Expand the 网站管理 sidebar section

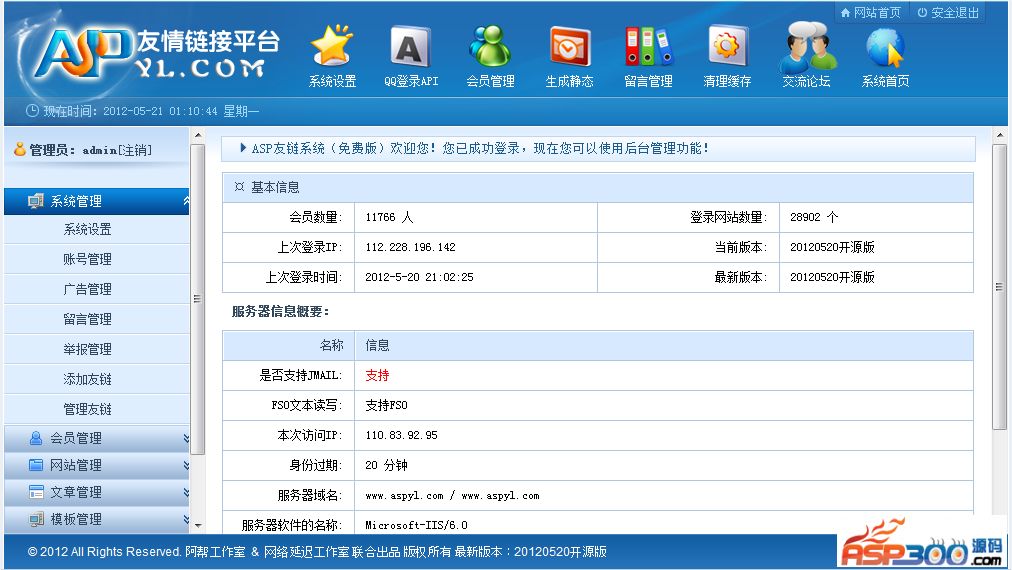186,465
